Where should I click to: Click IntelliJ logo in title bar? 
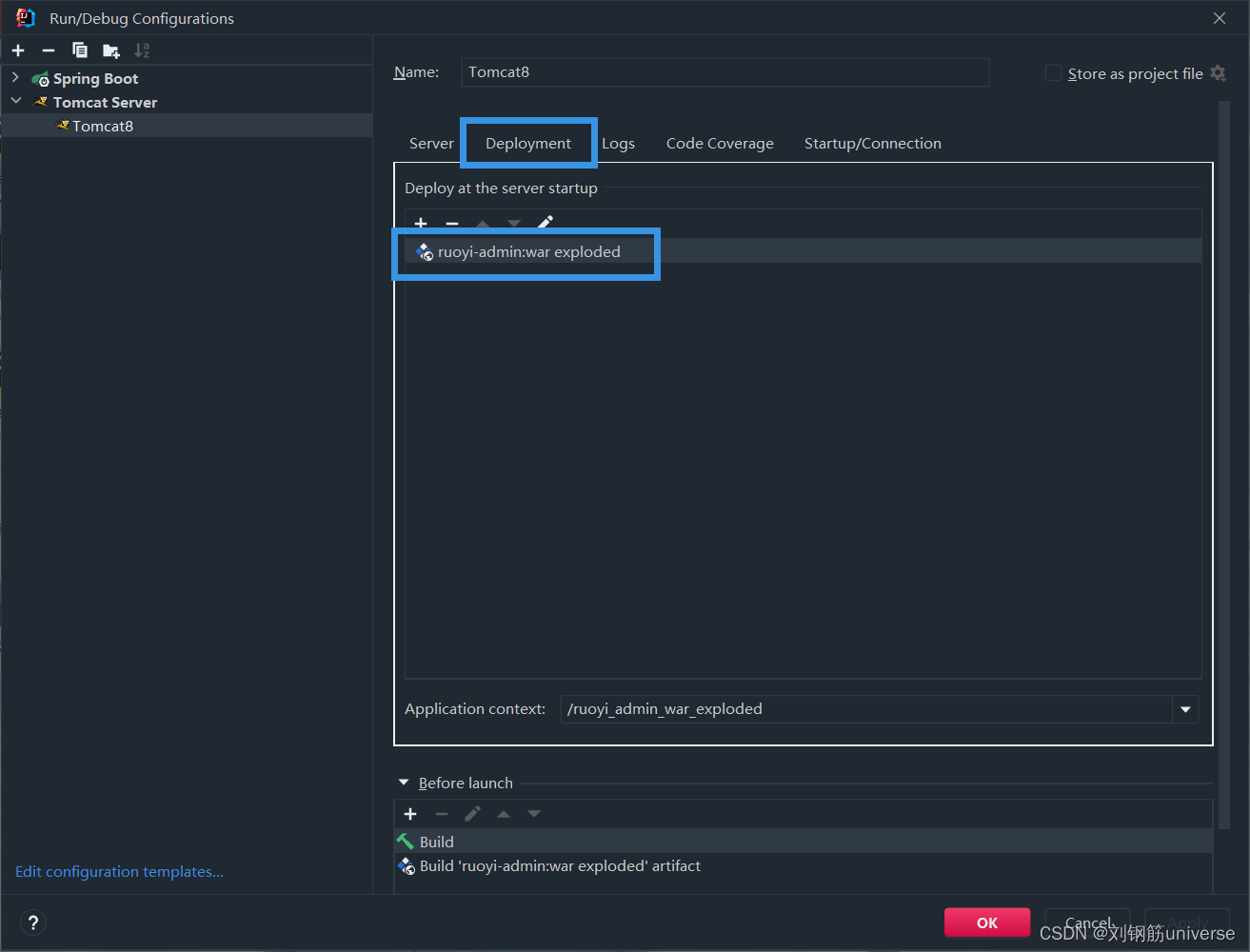pyautogui.click(x=26, y=18)
